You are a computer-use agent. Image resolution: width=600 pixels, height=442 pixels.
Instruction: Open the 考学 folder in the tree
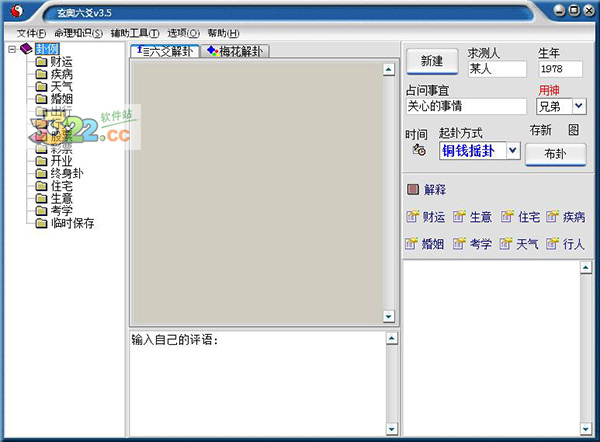(x=54, y=210)
